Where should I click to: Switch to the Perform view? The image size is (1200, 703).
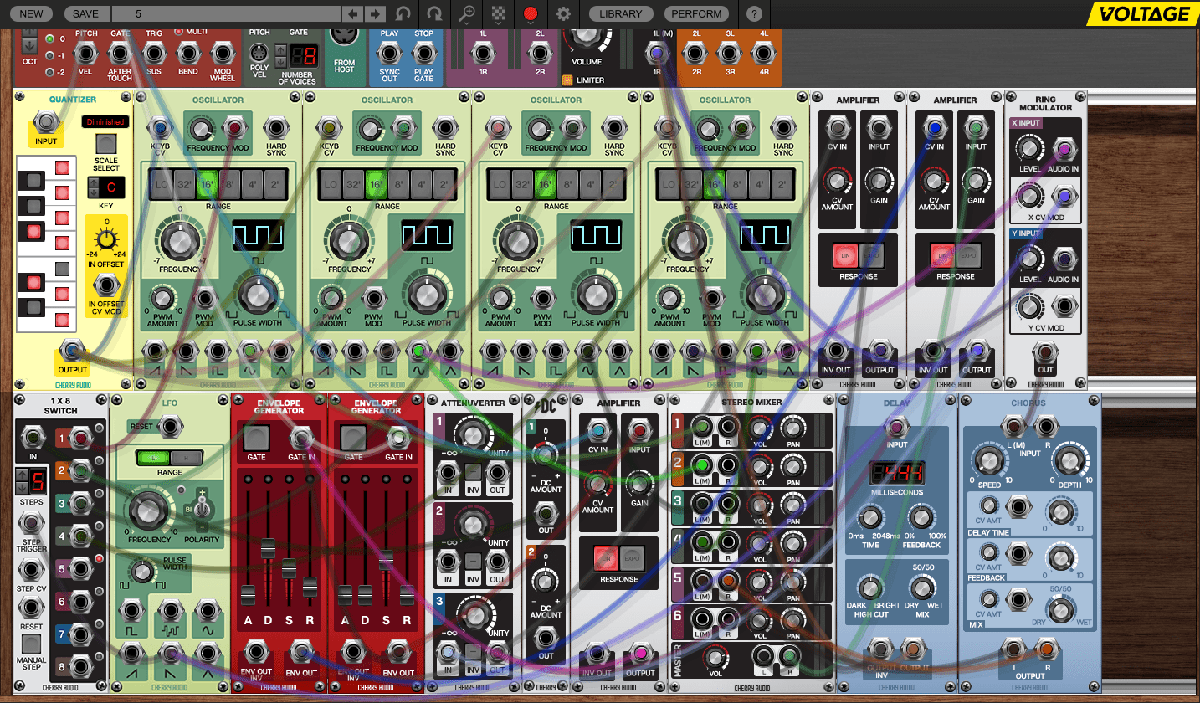point(696,15)
